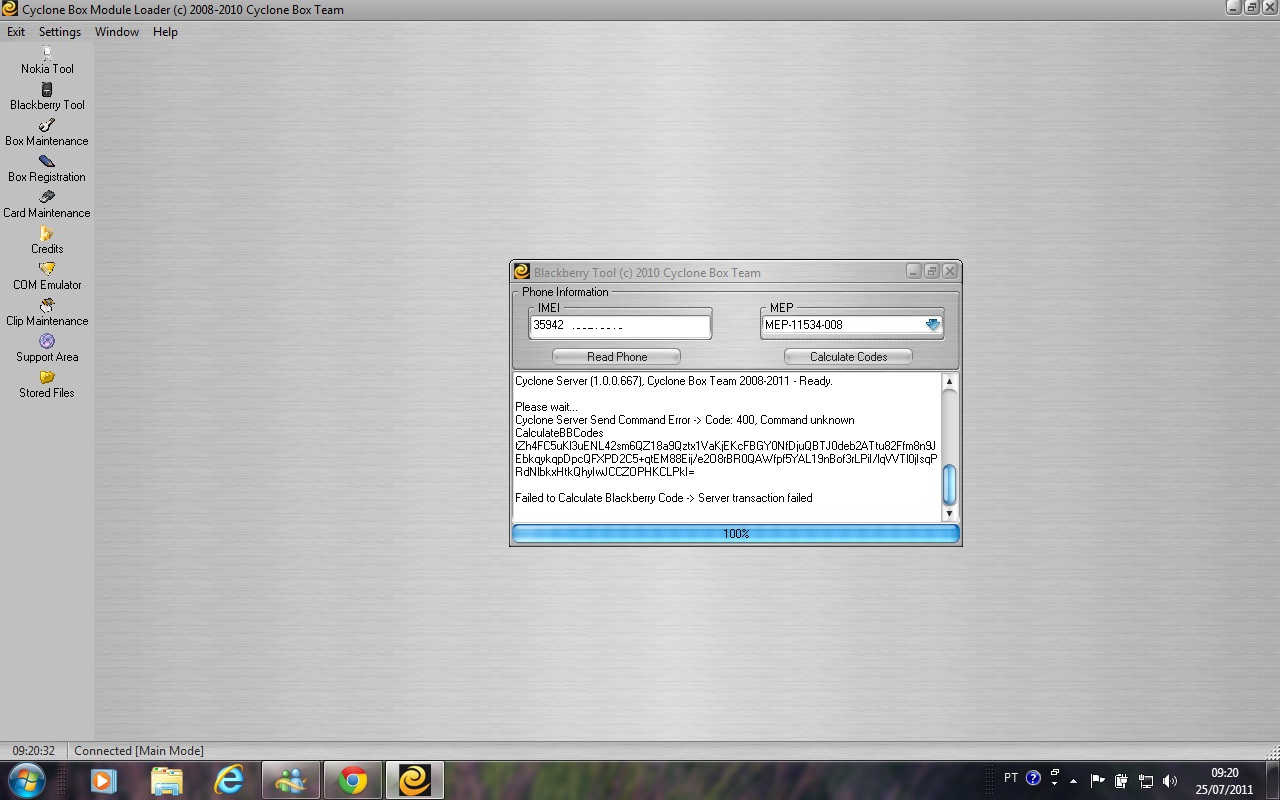The image size is (1280, 800).
Task: Click the Exit menu
Action: tap(16, 32)
